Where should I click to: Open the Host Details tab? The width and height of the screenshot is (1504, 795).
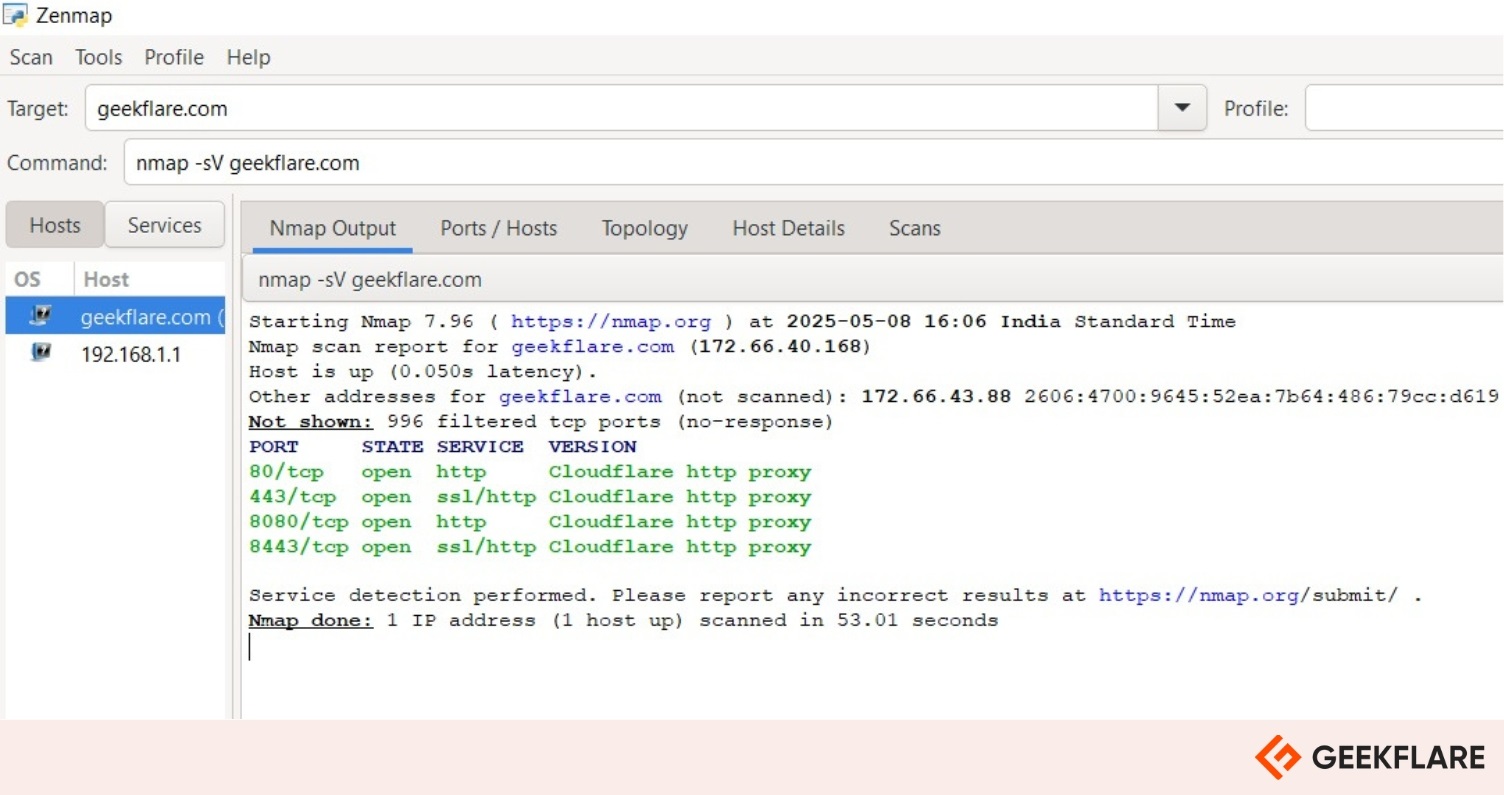point(789,228)
